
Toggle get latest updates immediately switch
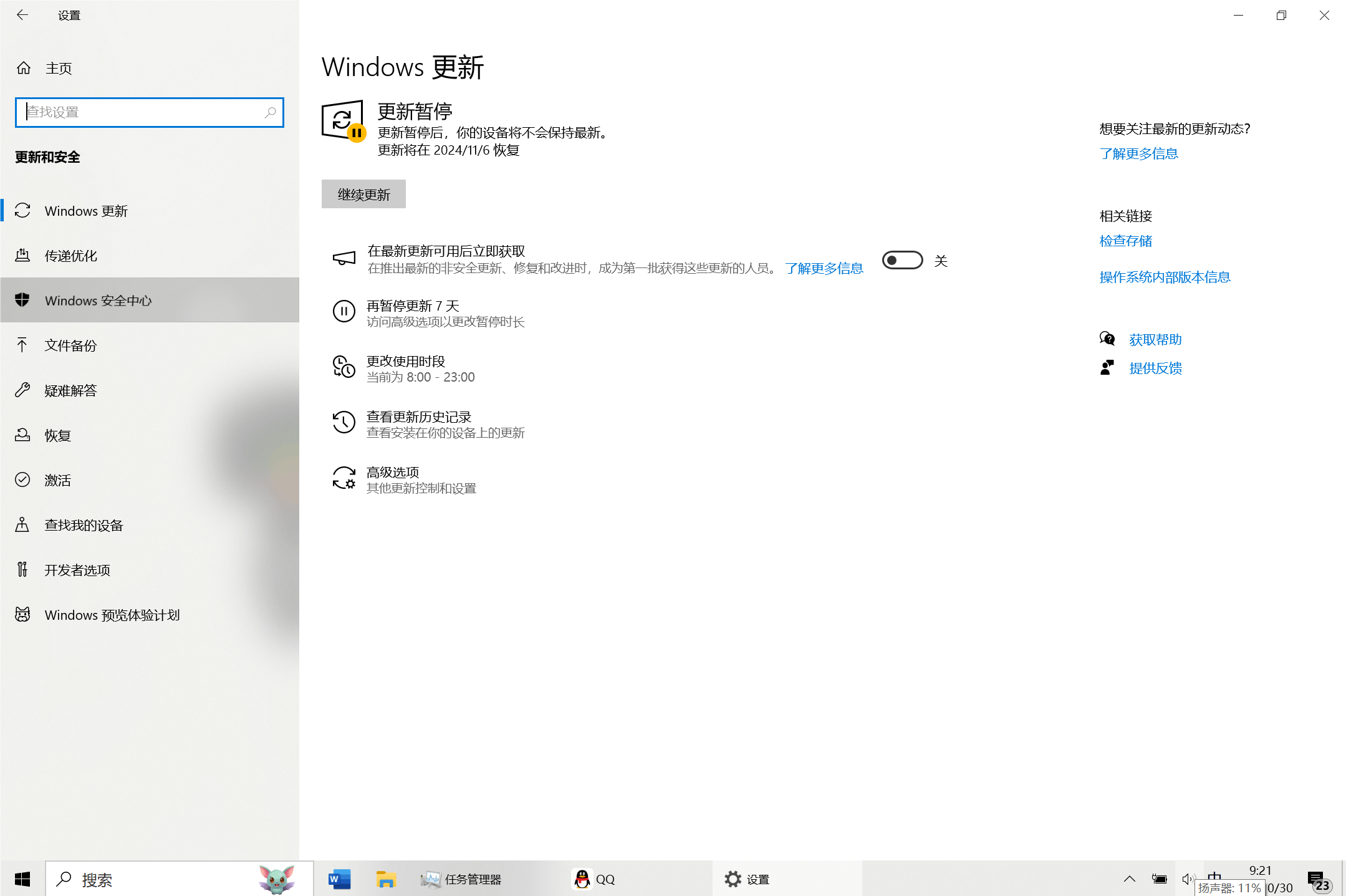(x=902, y=261)
